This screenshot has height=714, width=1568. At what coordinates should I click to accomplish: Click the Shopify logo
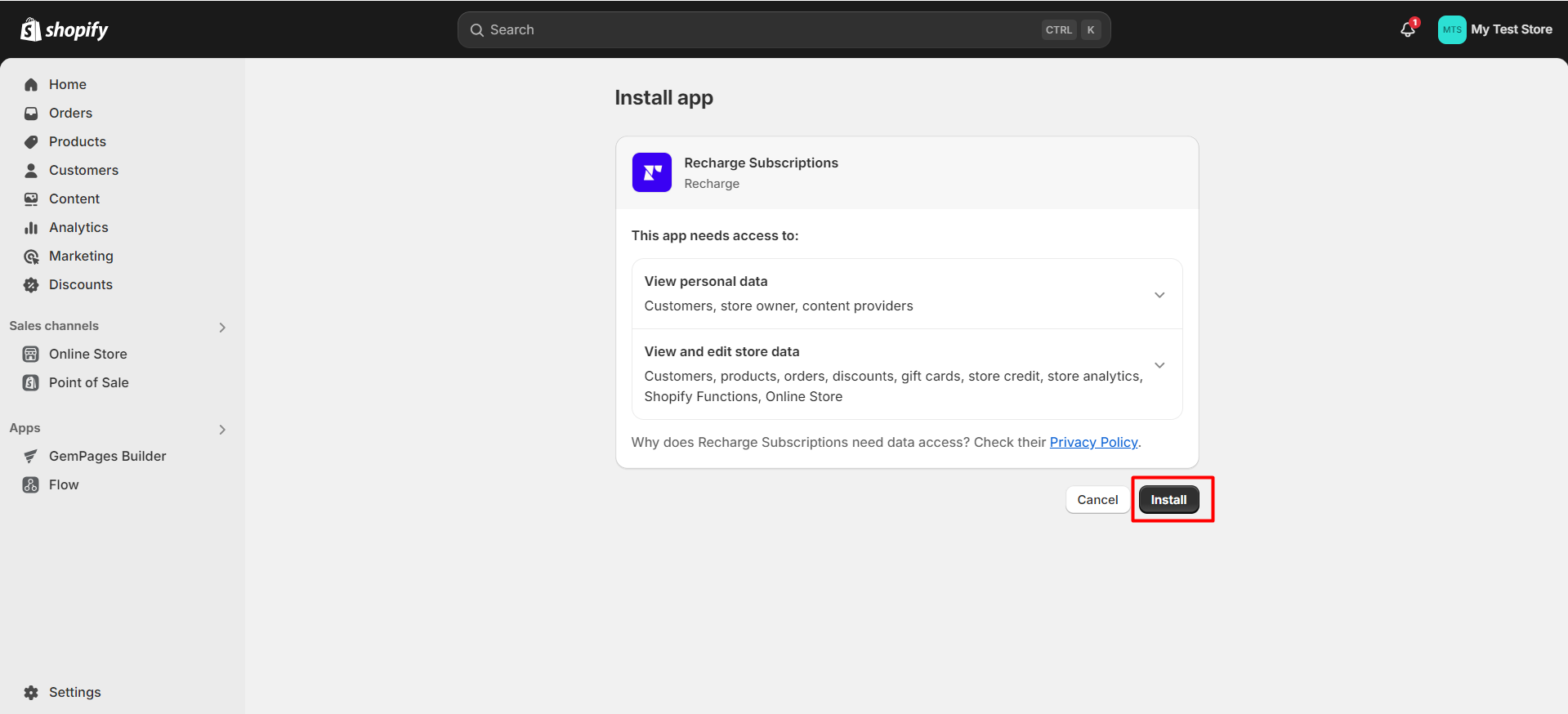coord(64,29)
